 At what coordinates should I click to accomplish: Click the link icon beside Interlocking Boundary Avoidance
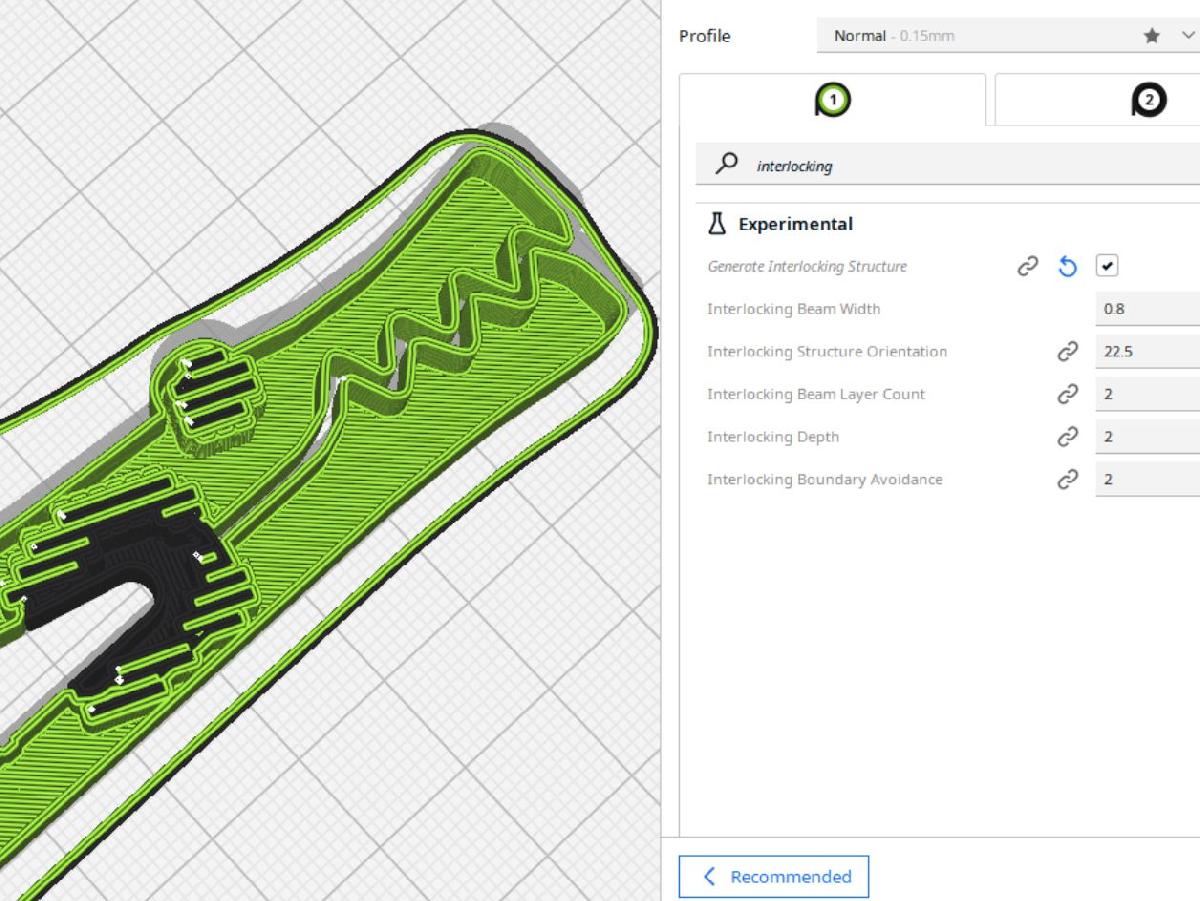1066,479
